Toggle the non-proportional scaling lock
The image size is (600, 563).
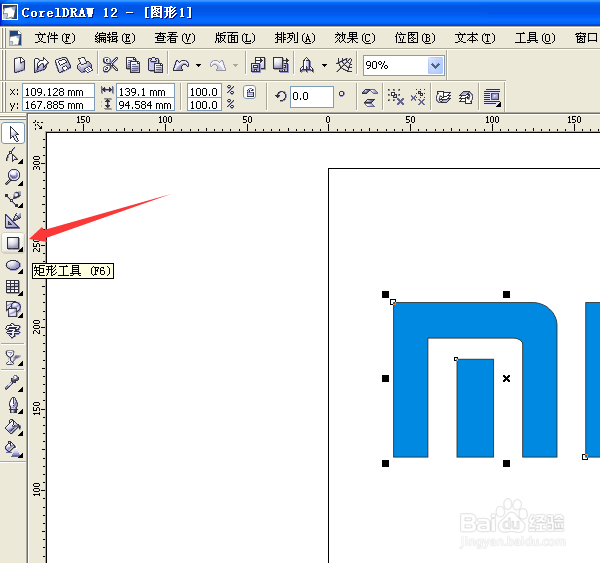click(250, 92)
